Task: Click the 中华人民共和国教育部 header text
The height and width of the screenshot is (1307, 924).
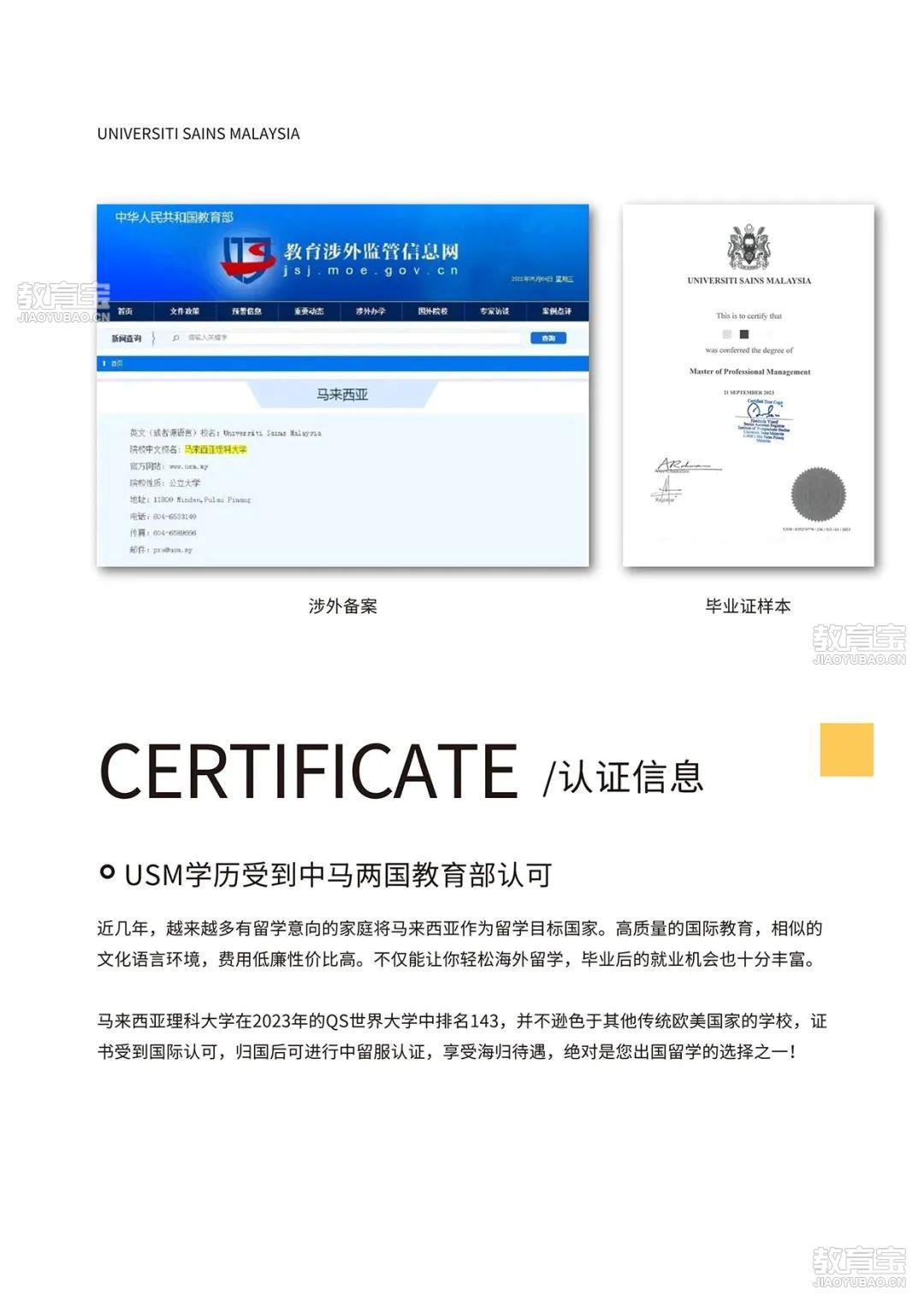Action: (x=175, y=217)
